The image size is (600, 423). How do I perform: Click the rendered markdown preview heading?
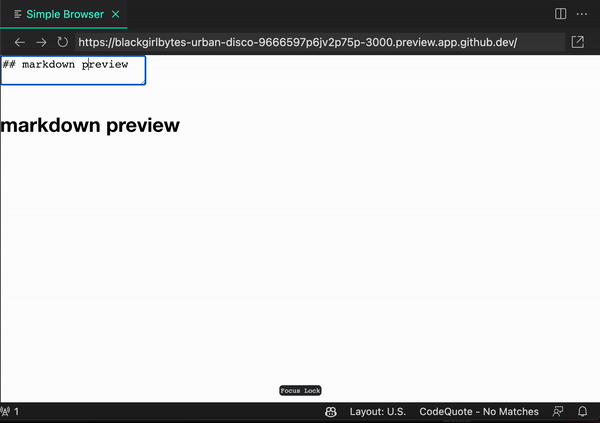click(x=90, y=125)
